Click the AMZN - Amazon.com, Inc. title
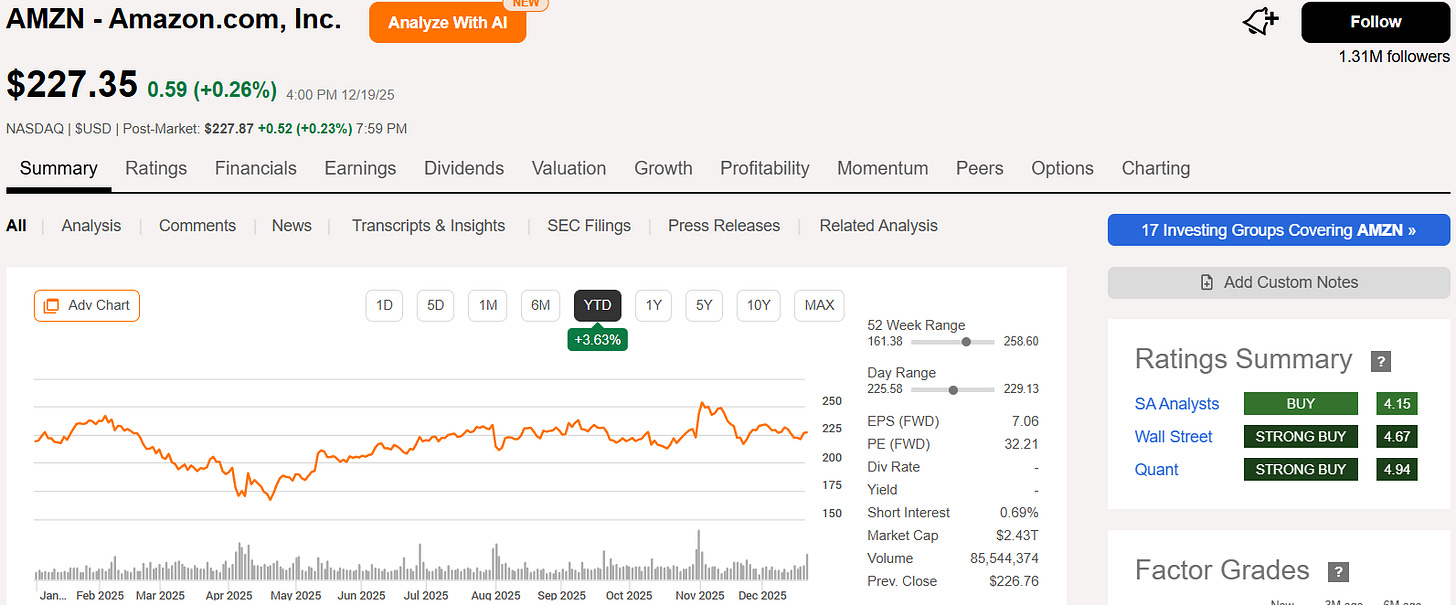The height and width of the screenshot is (605, 1456). tap(173, 19)
